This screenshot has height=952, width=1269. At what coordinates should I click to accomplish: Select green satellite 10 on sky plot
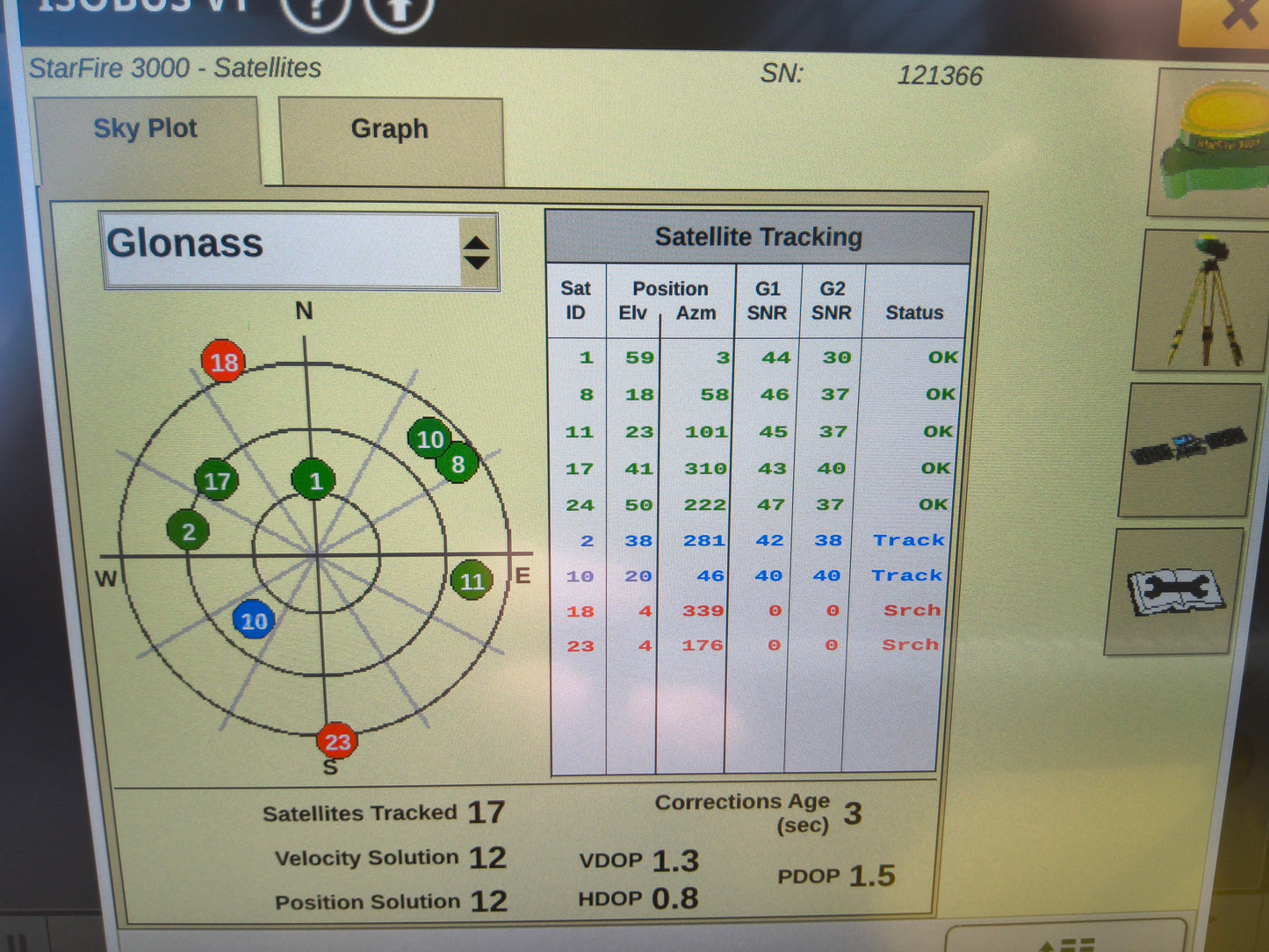(429, 438)
